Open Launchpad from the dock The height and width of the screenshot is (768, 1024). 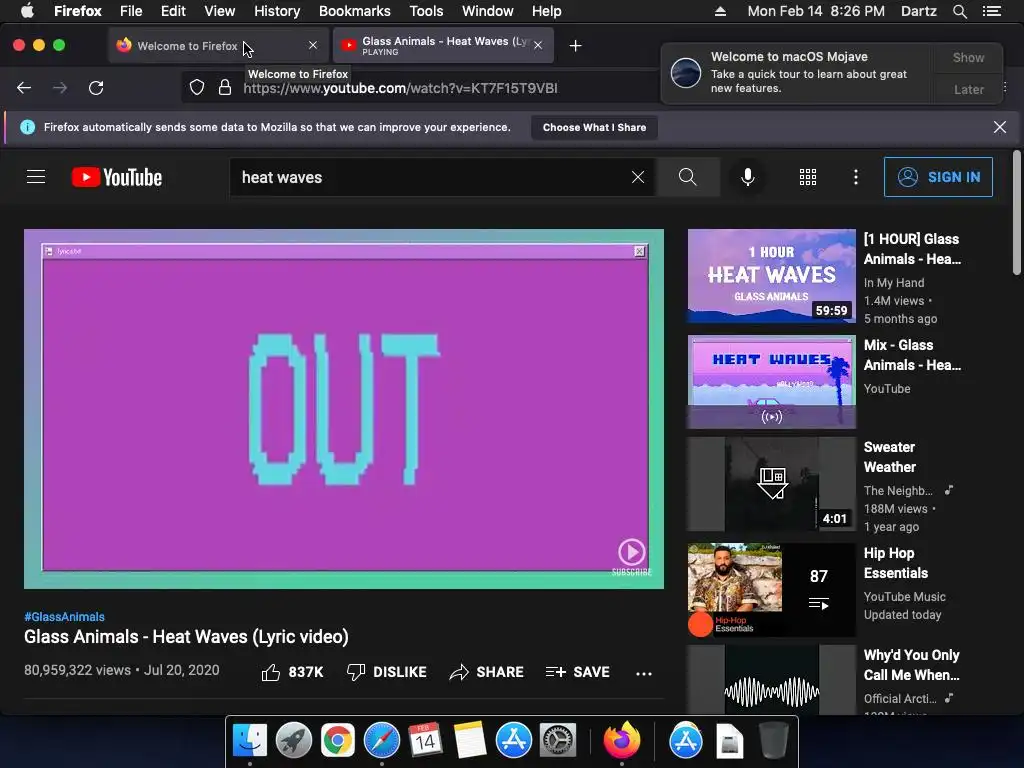(x=294, y=741)
